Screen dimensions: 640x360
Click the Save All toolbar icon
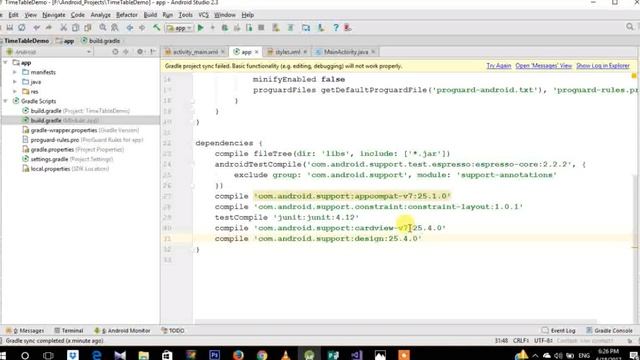pyautogui.click(x=10, y=28)
